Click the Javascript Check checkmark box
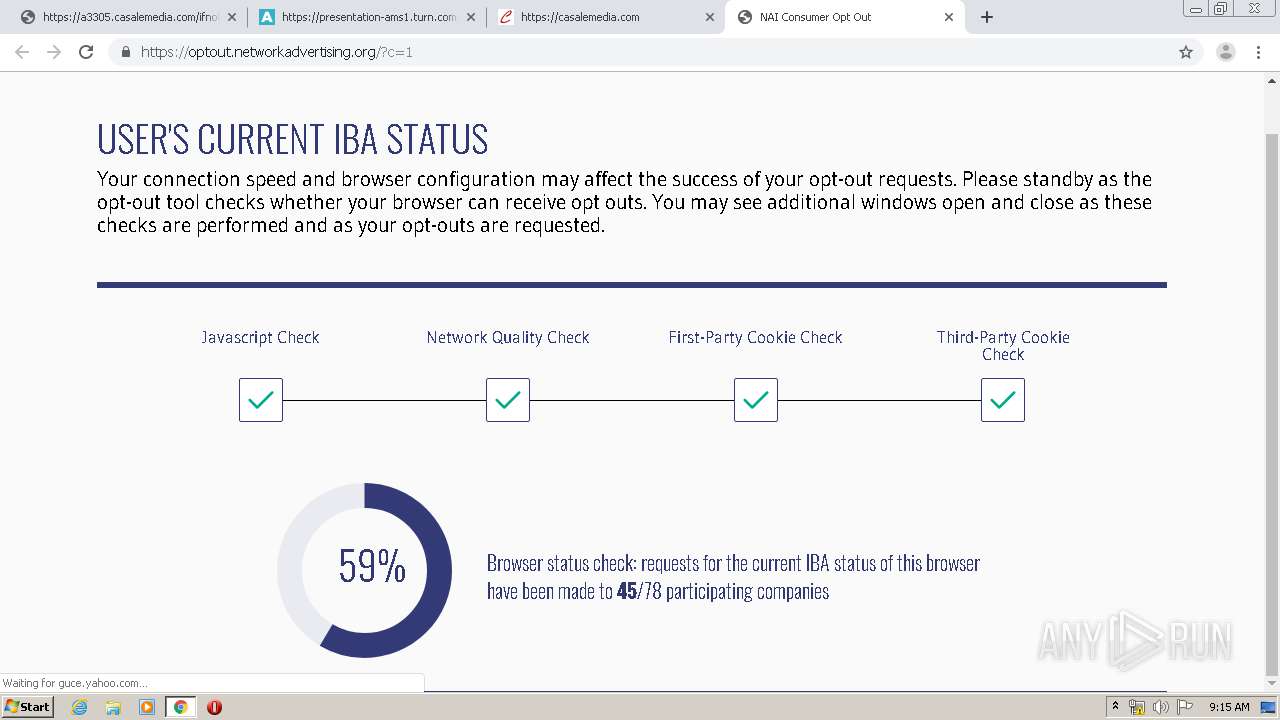The image size is (1280, 720). coord(261,400)
